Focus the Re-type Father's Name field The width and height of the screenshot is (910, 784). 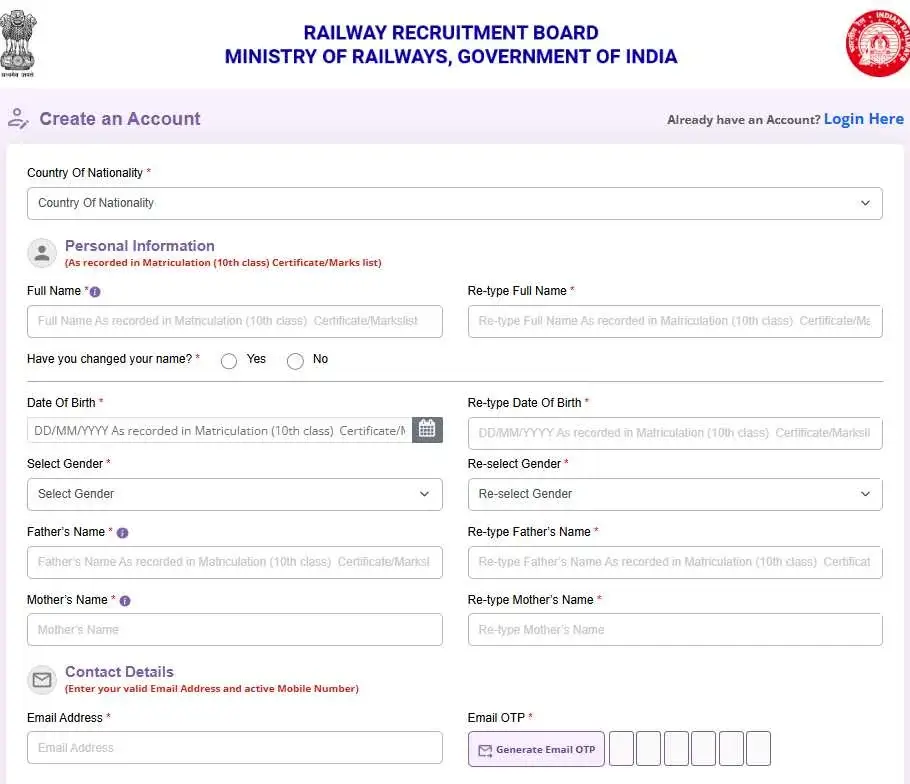675,562
